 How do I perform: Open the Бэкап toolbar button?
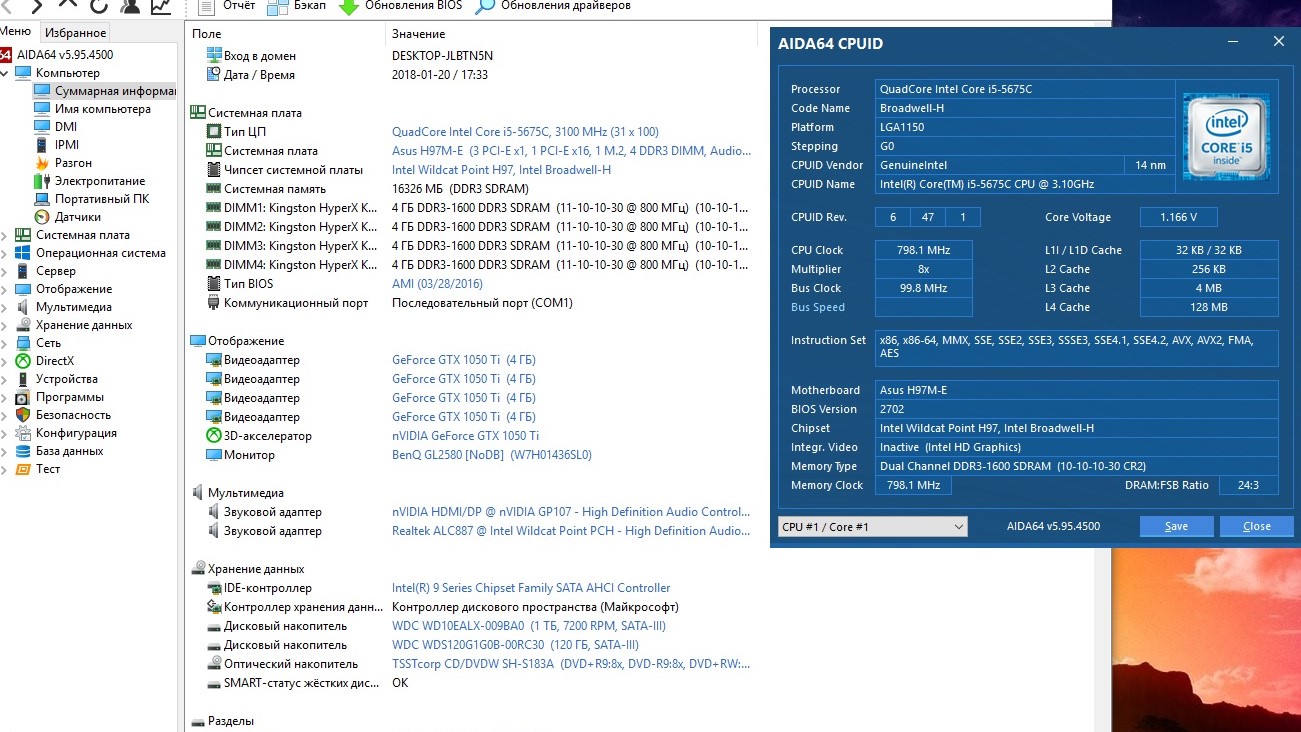click(x=295, y=6)
